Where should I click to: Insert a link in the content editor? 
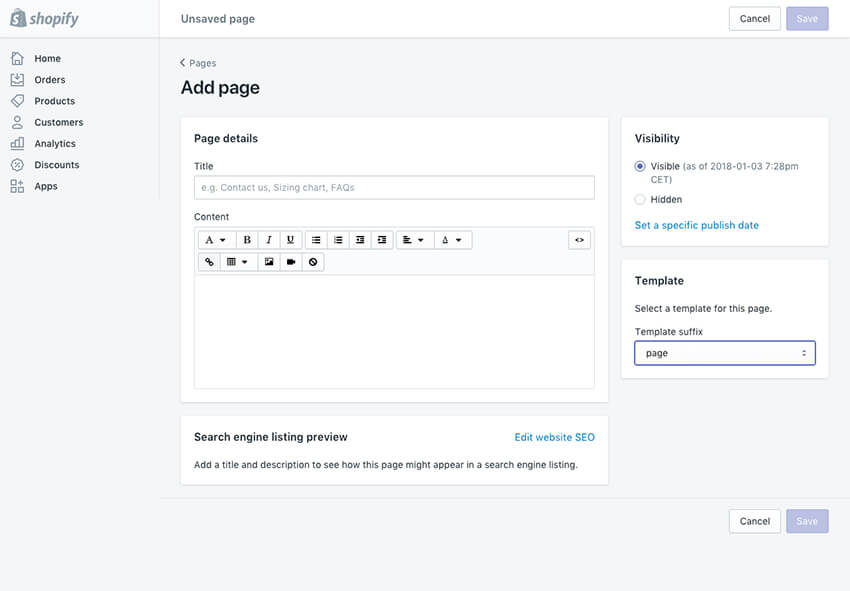209,261
